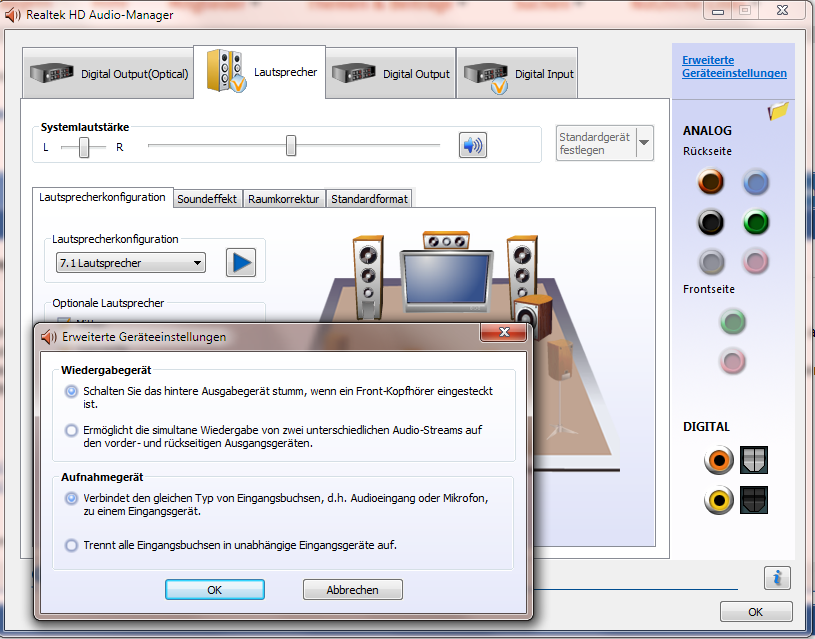This screenshot has width=815, height=639.
Task: Open the 7.1 Lautsprecher configuration dropdown
Action: pos(130,263)
